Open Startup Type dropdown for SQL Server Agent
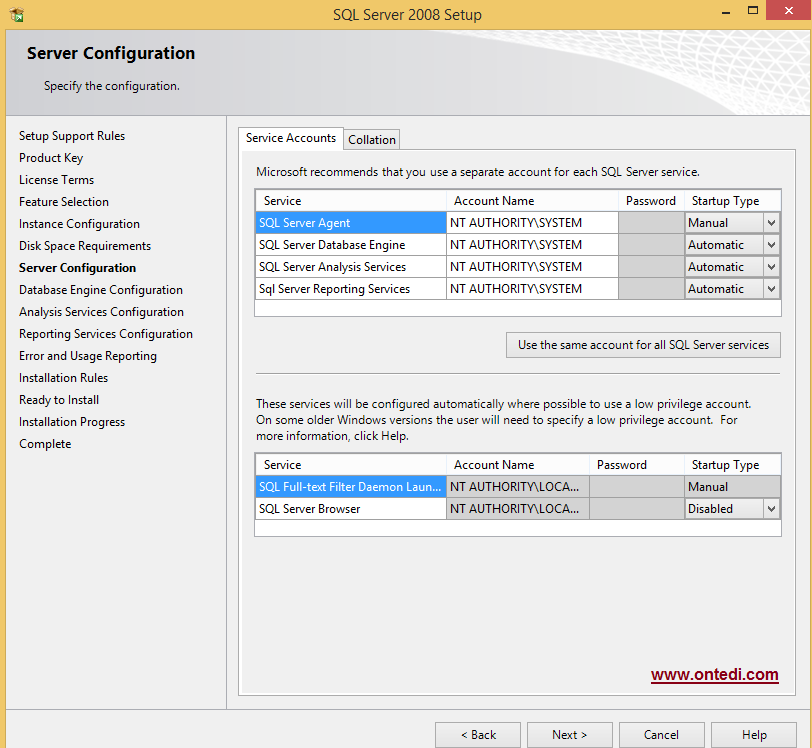Viewport: 812px width, 748px height. [x=771, y=223]
